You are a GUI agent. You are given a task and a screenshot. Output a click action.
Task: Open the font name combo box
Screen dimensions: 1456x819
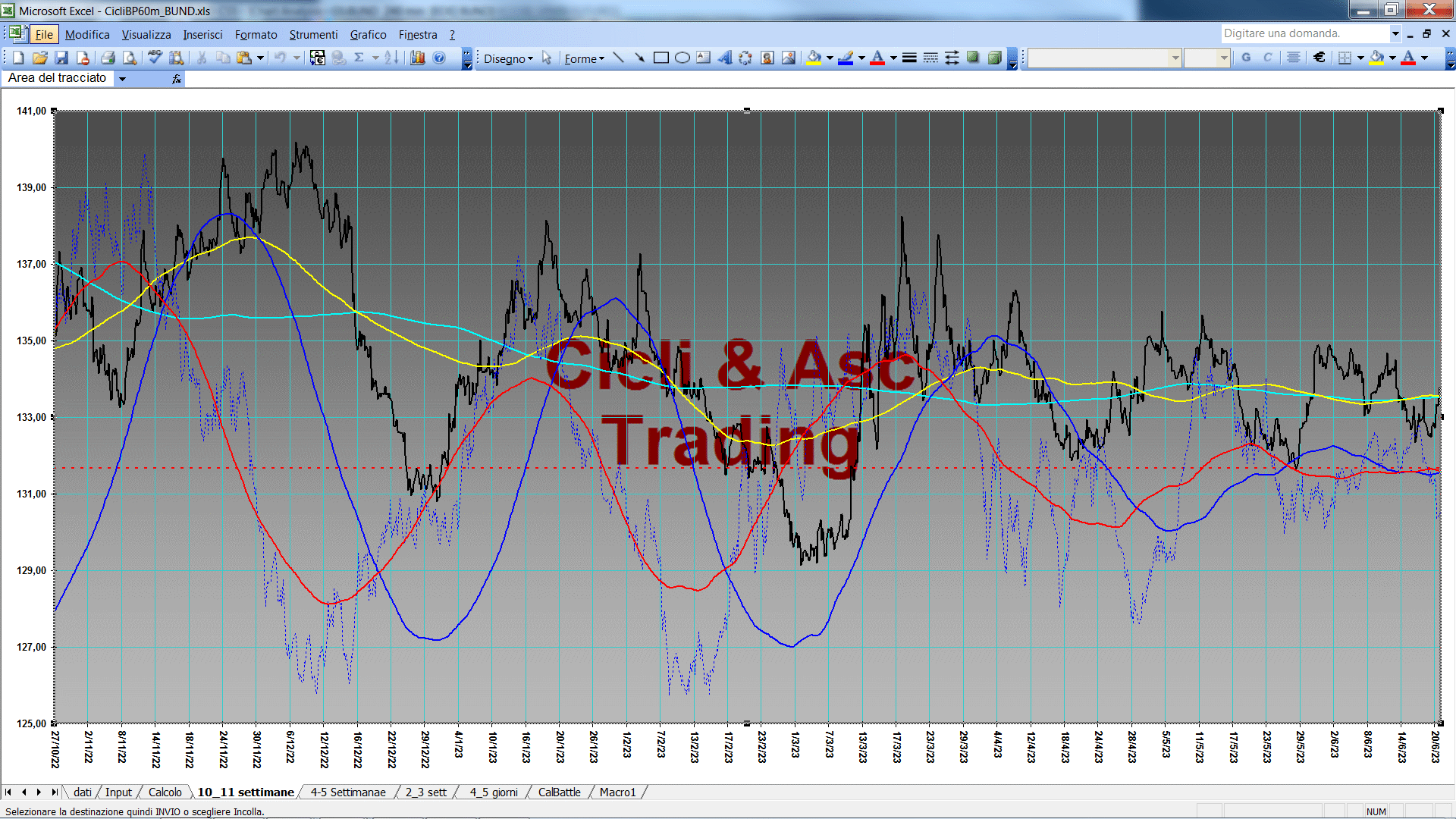pyautogui.click(x=1105, y=58)
